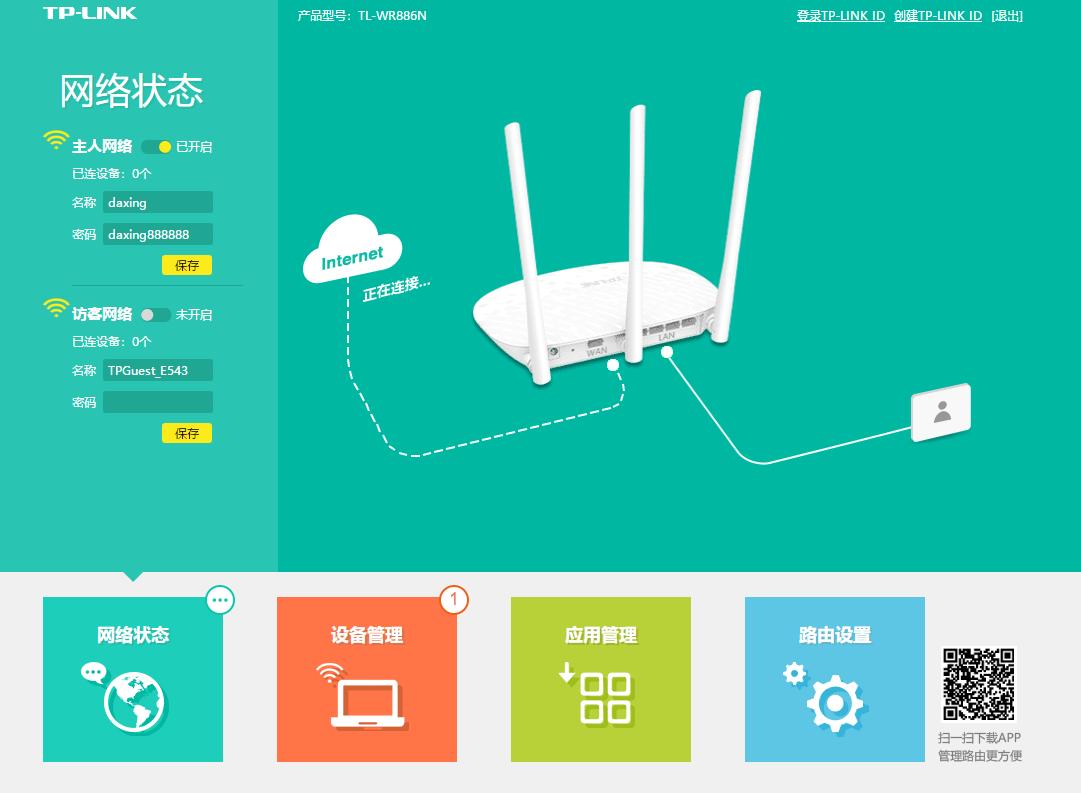Click the TP-LINK logo
This screenshot has height=793, width=1081.
tap(88, 13)
